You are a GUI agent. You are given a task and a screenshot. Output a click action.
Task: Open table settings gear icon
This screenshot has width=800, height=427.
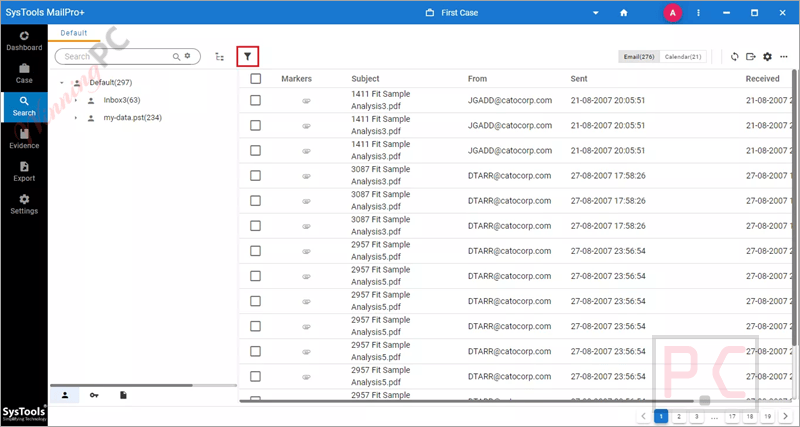(767, 57)
